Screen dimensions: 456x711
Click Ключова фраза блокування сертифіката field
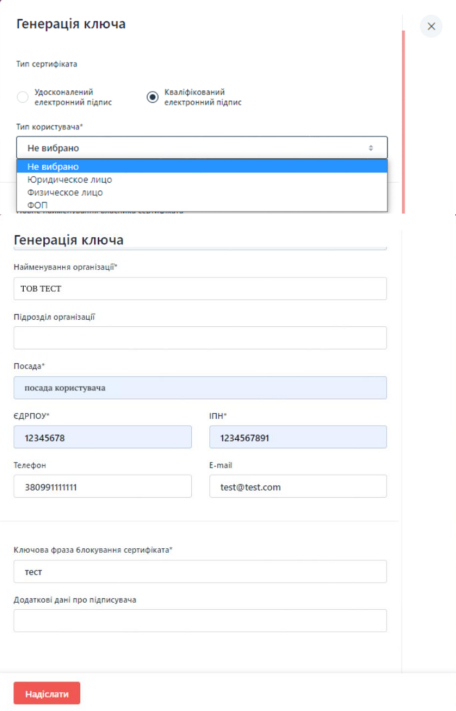pos(200,571)
